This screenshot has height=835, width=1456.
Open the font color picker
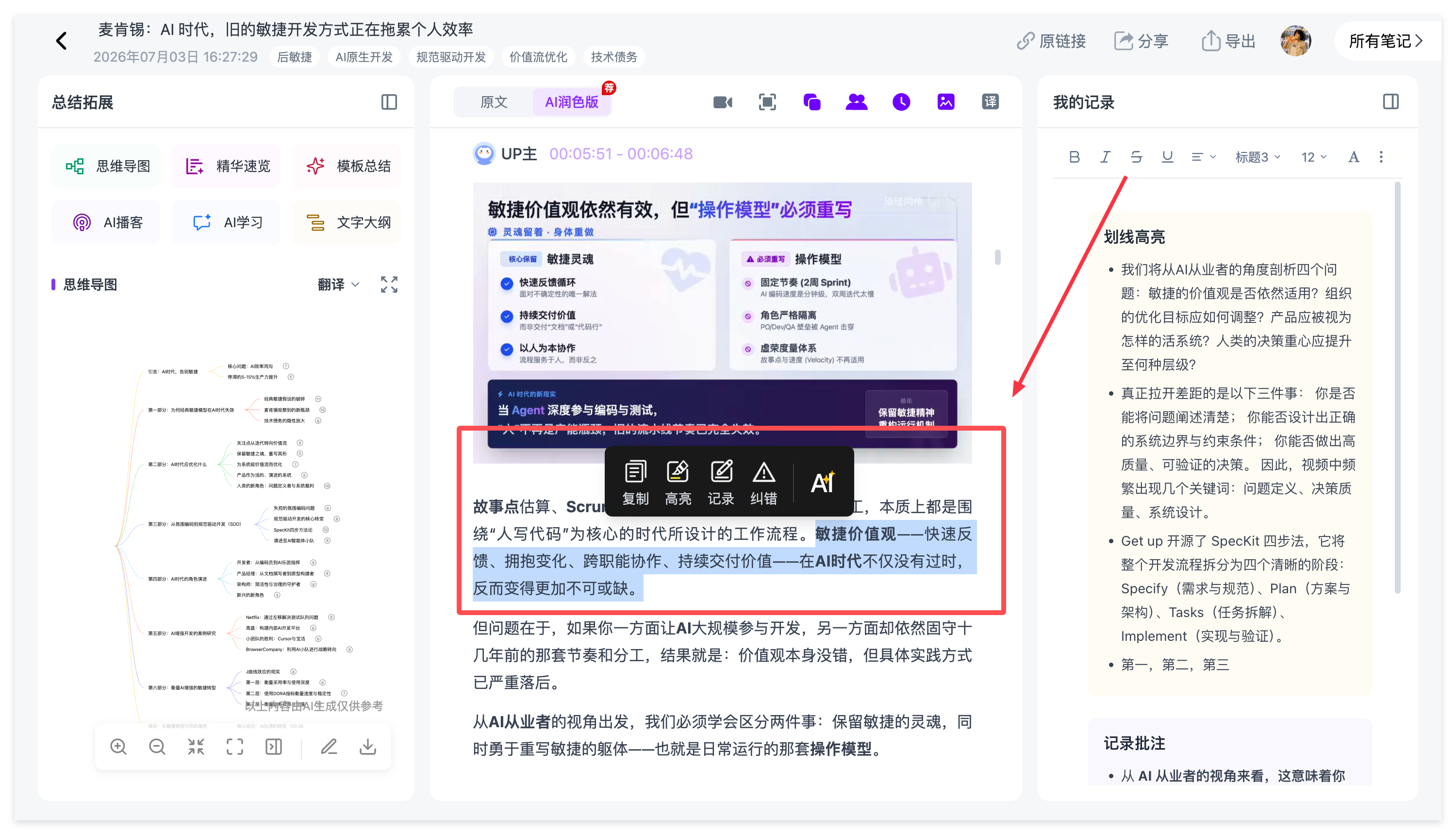(1354, 157)
